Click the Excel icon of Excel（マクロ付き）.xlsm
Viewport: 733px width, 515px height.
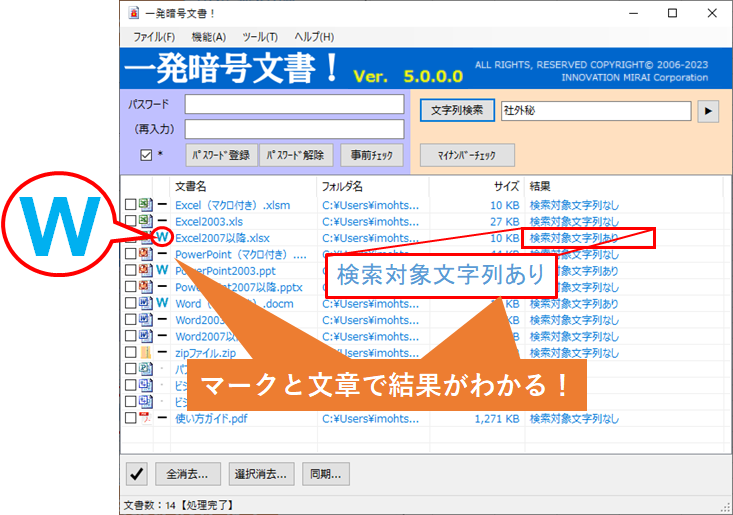pos(145,204)
